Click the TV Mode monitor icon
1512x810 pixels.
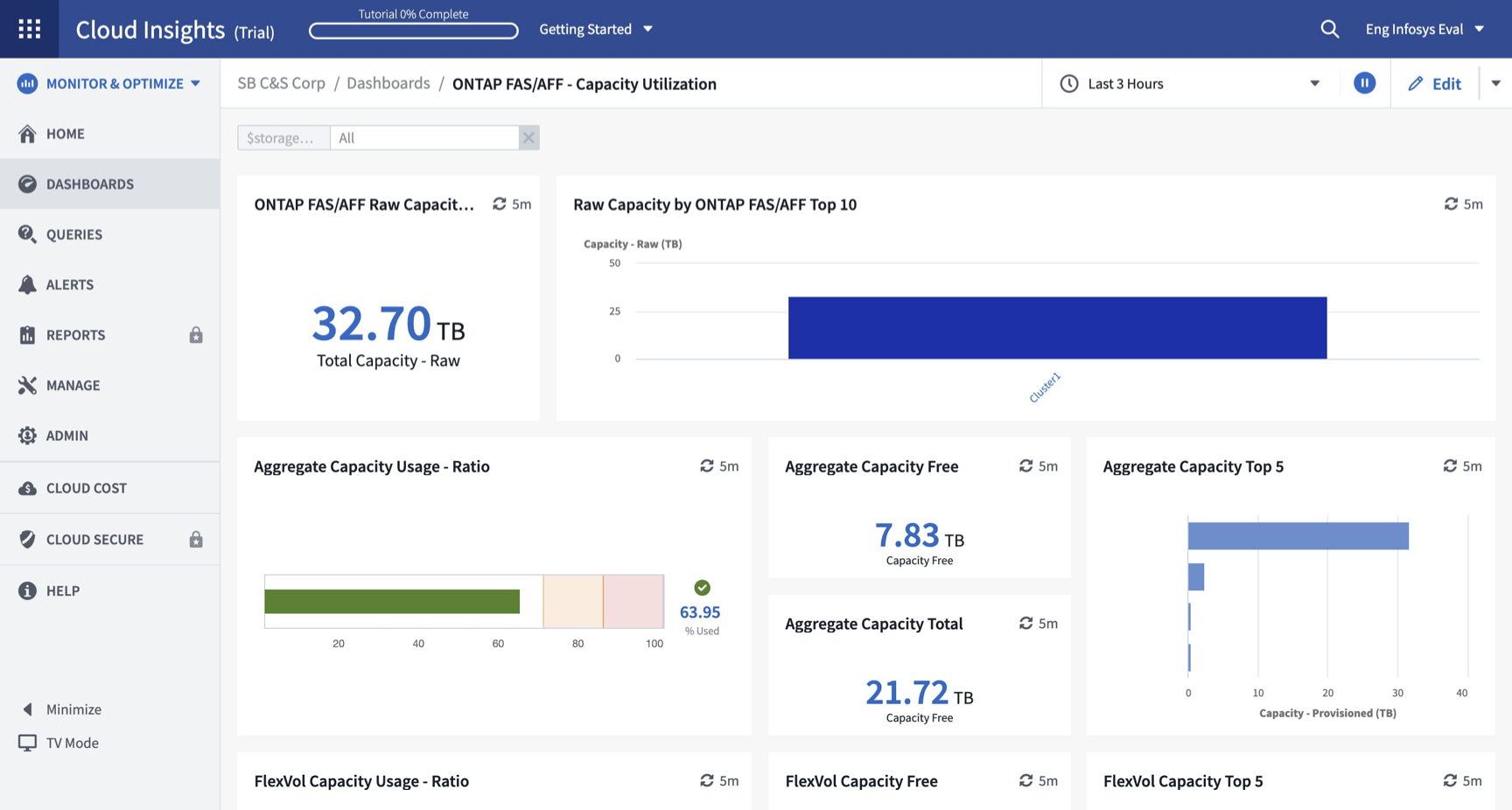click(27, 743)
